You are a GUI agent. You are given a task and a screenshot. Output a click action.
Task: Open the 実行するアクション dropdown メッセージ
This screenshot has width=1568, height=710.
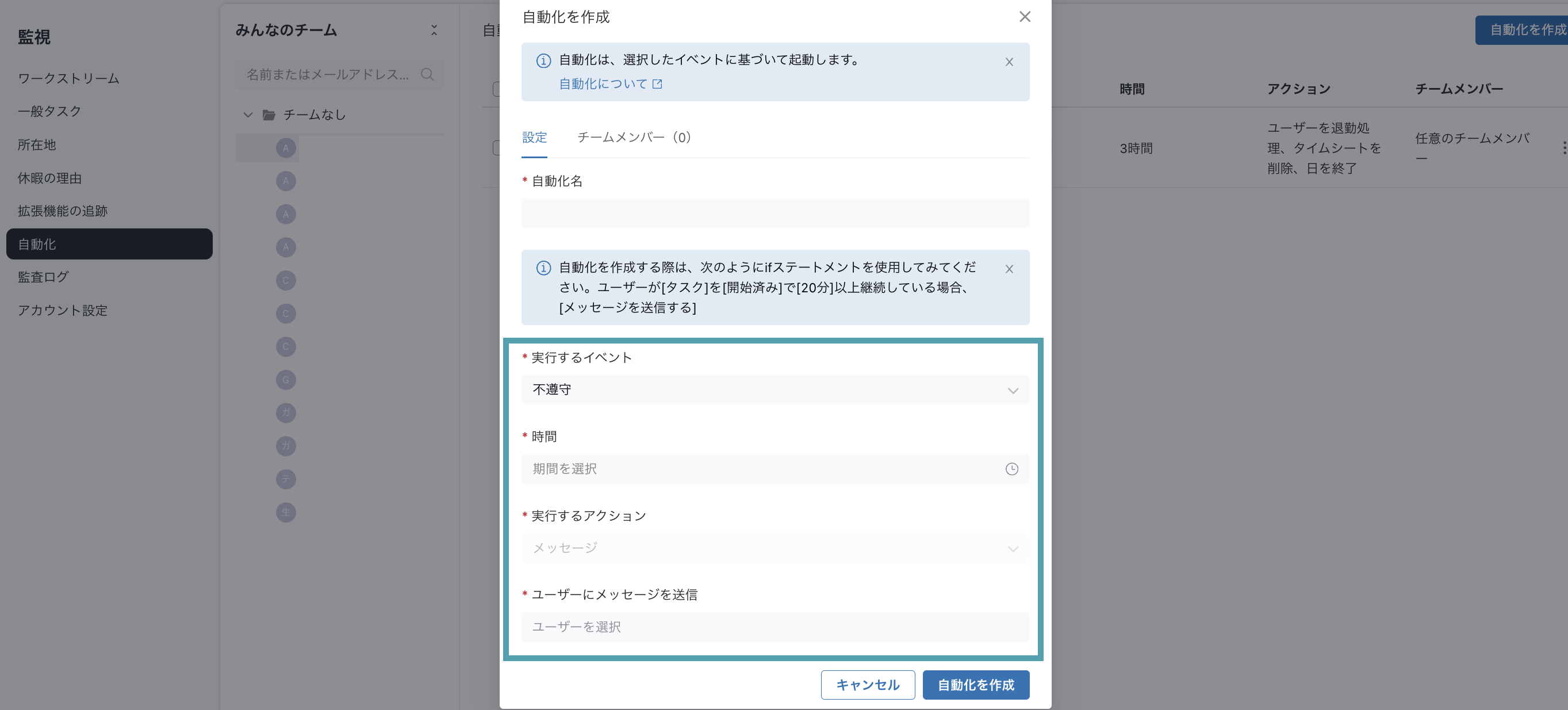pyautogui.click(x=775, y=548)
